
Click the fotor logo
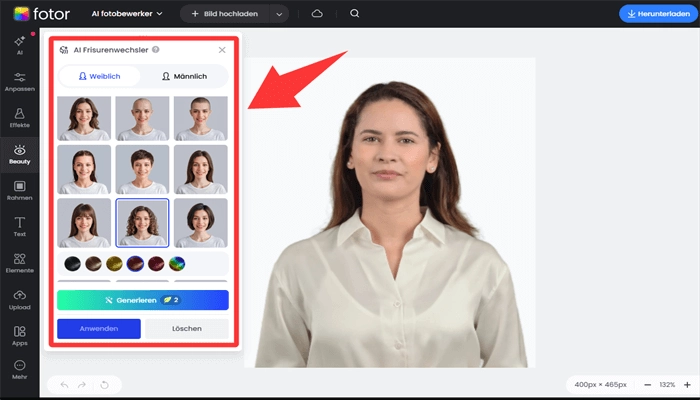point(42,14)
